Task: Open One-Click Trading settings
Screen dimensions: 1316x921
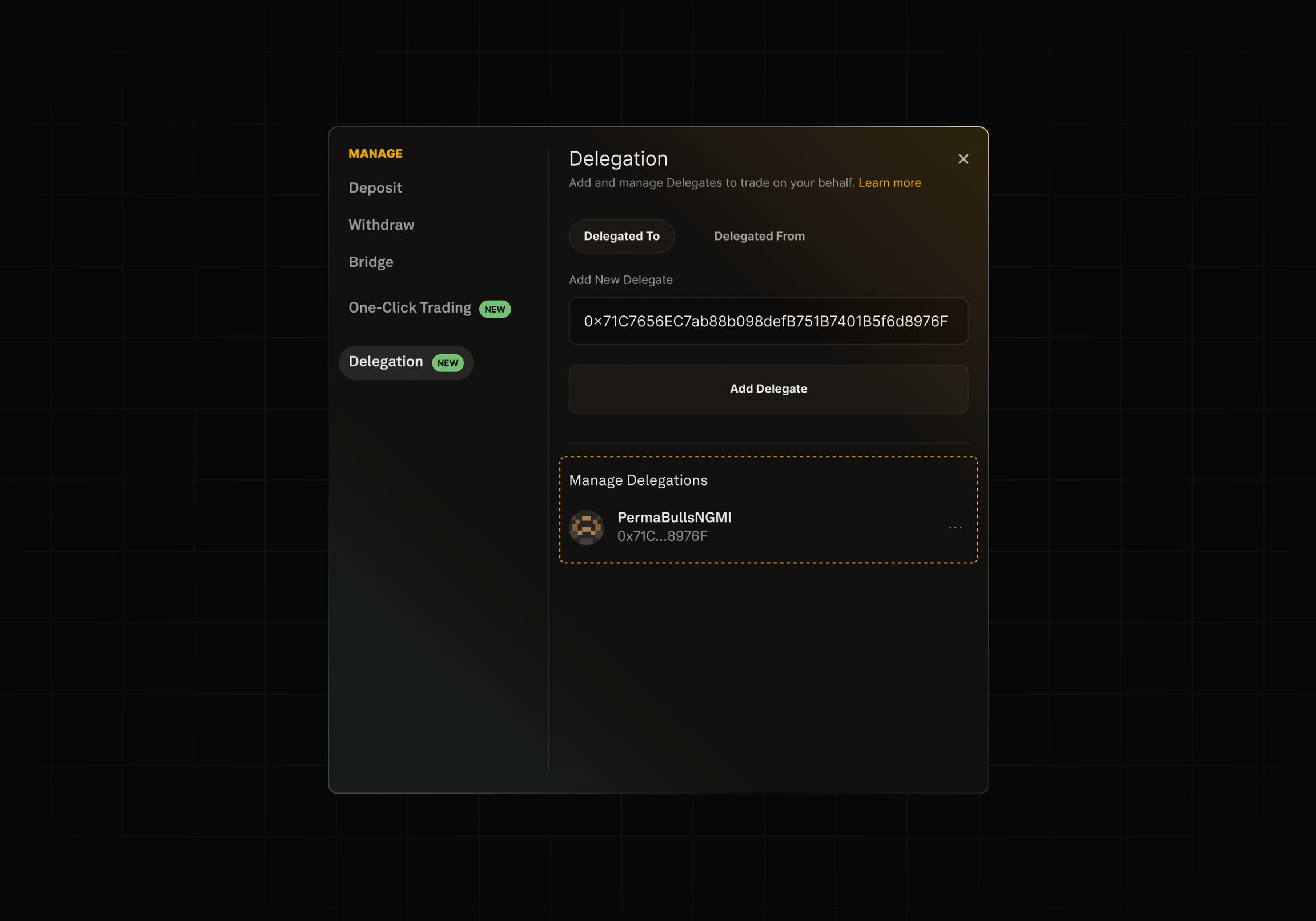Action: tap(409, 308)
